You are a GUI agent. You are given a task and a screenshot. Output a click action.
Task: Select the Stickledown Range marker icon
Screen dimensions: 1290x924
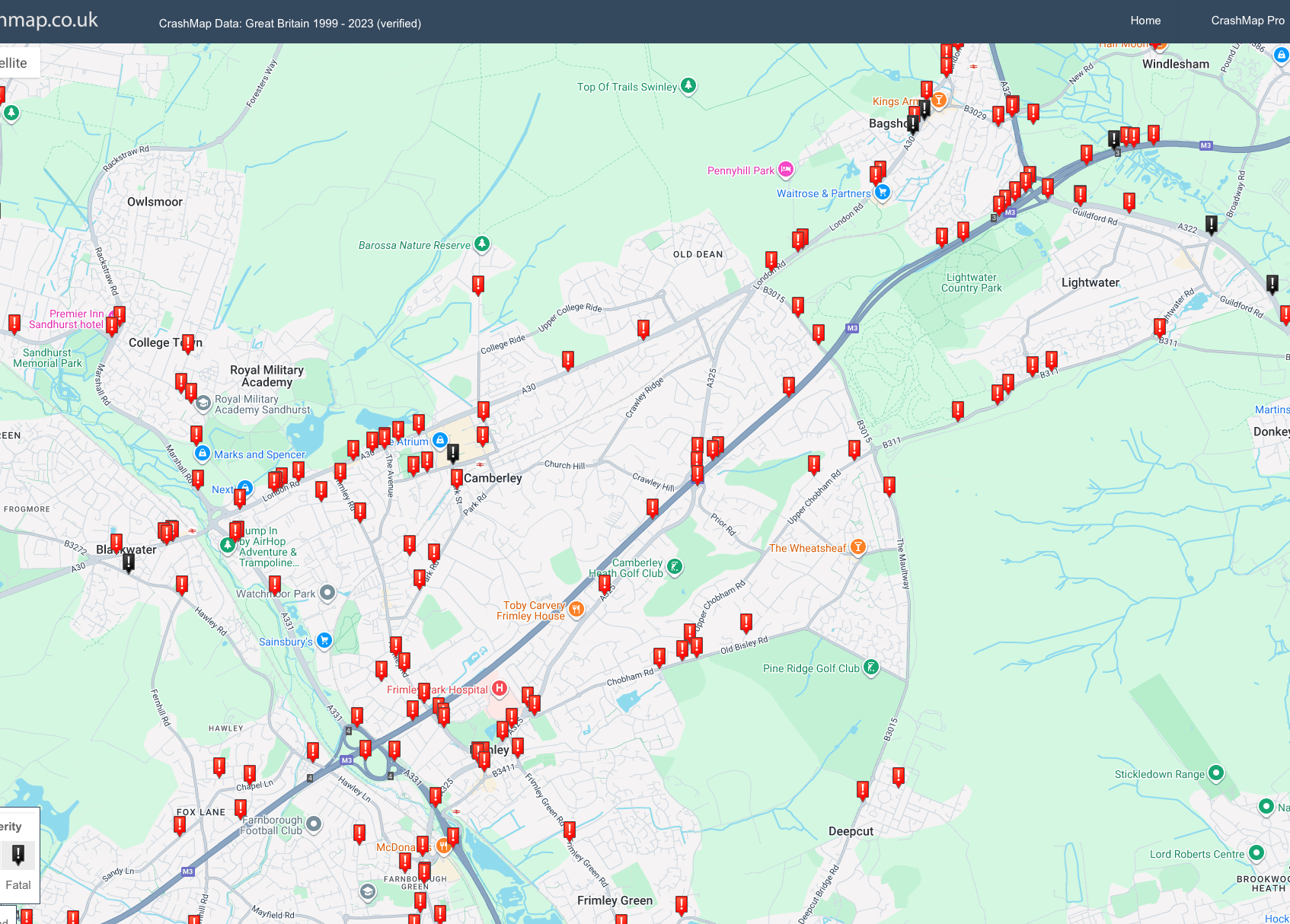1216,773
